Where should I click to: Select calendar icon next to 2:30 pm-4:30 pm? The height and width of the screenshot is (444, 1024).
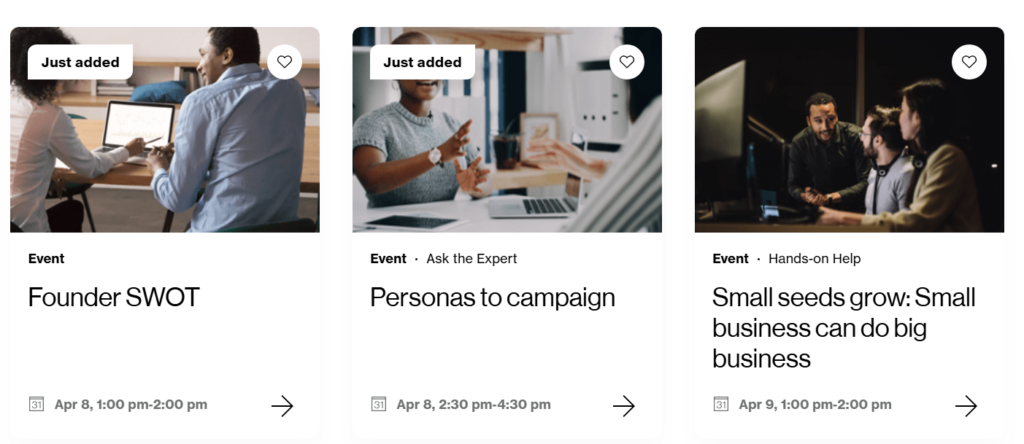tap(378, 404)
